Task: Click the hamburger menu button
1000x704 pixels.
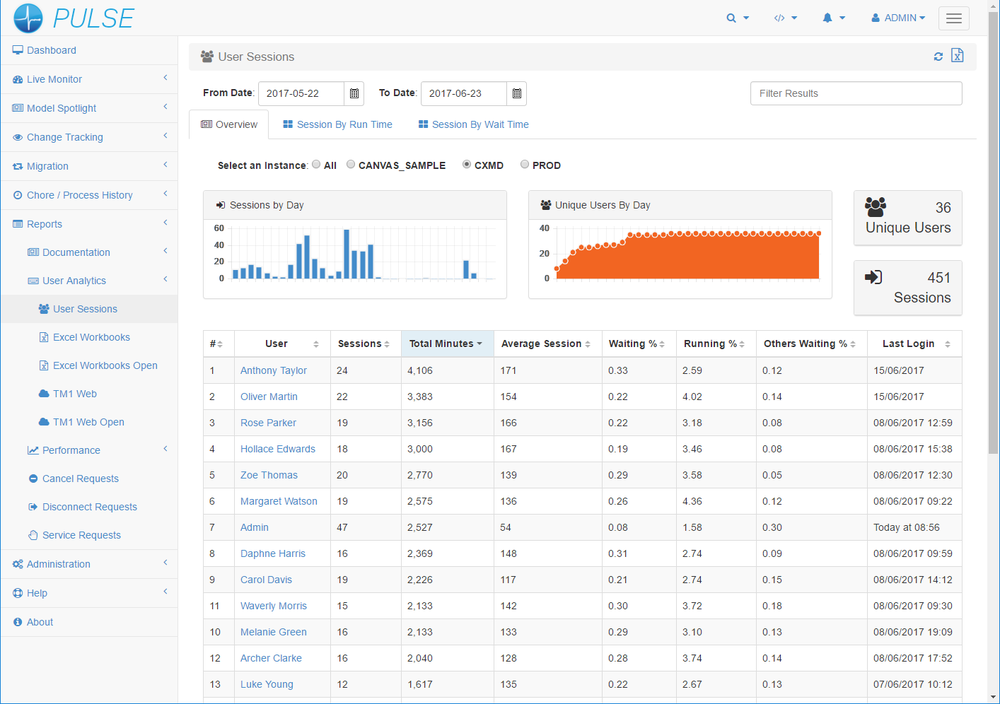Action: pyautogui.click(x=955, y=18)
